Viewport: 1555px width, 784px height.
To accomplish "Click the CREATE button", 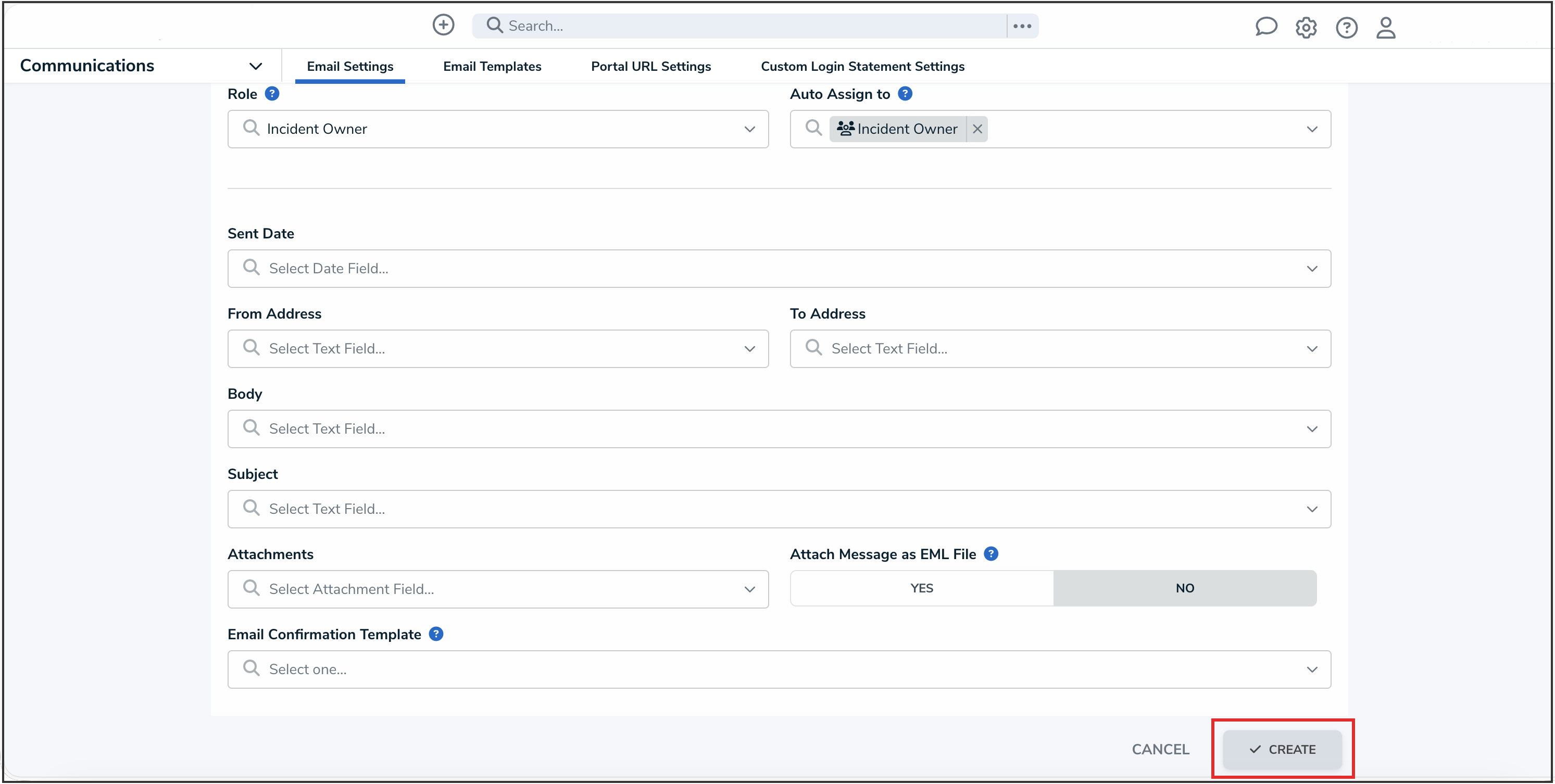I will [x=1283, y=749].
